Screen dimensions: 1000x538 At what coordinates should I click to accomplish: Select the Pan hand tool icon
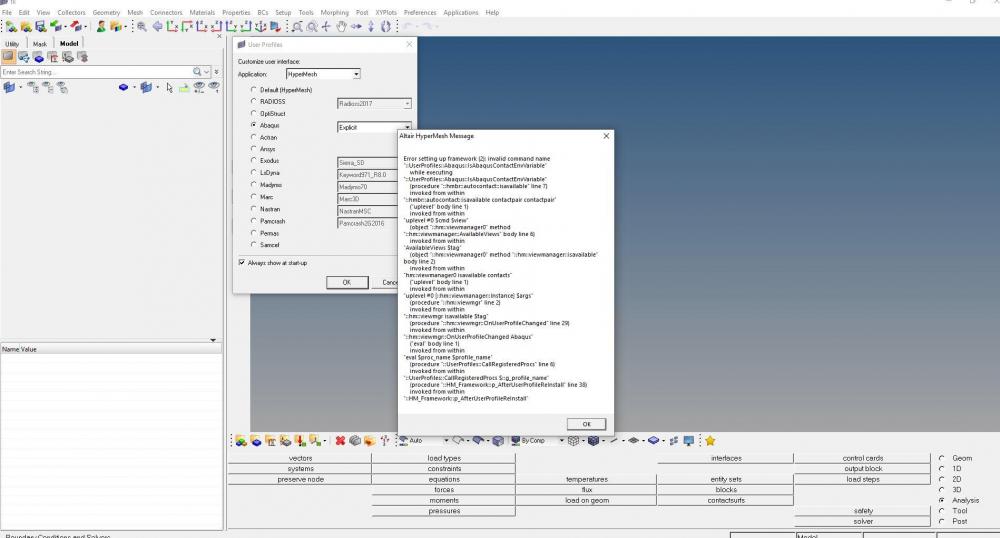click(341, 26)
